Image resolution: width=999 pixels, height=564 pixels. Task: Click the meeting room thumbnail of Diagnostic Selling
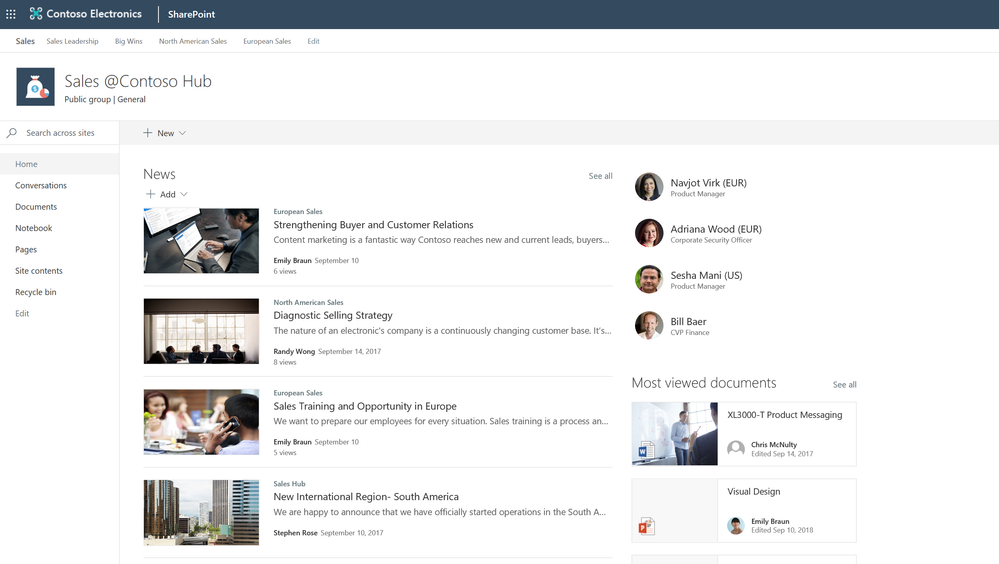click(x=201, y=331)
